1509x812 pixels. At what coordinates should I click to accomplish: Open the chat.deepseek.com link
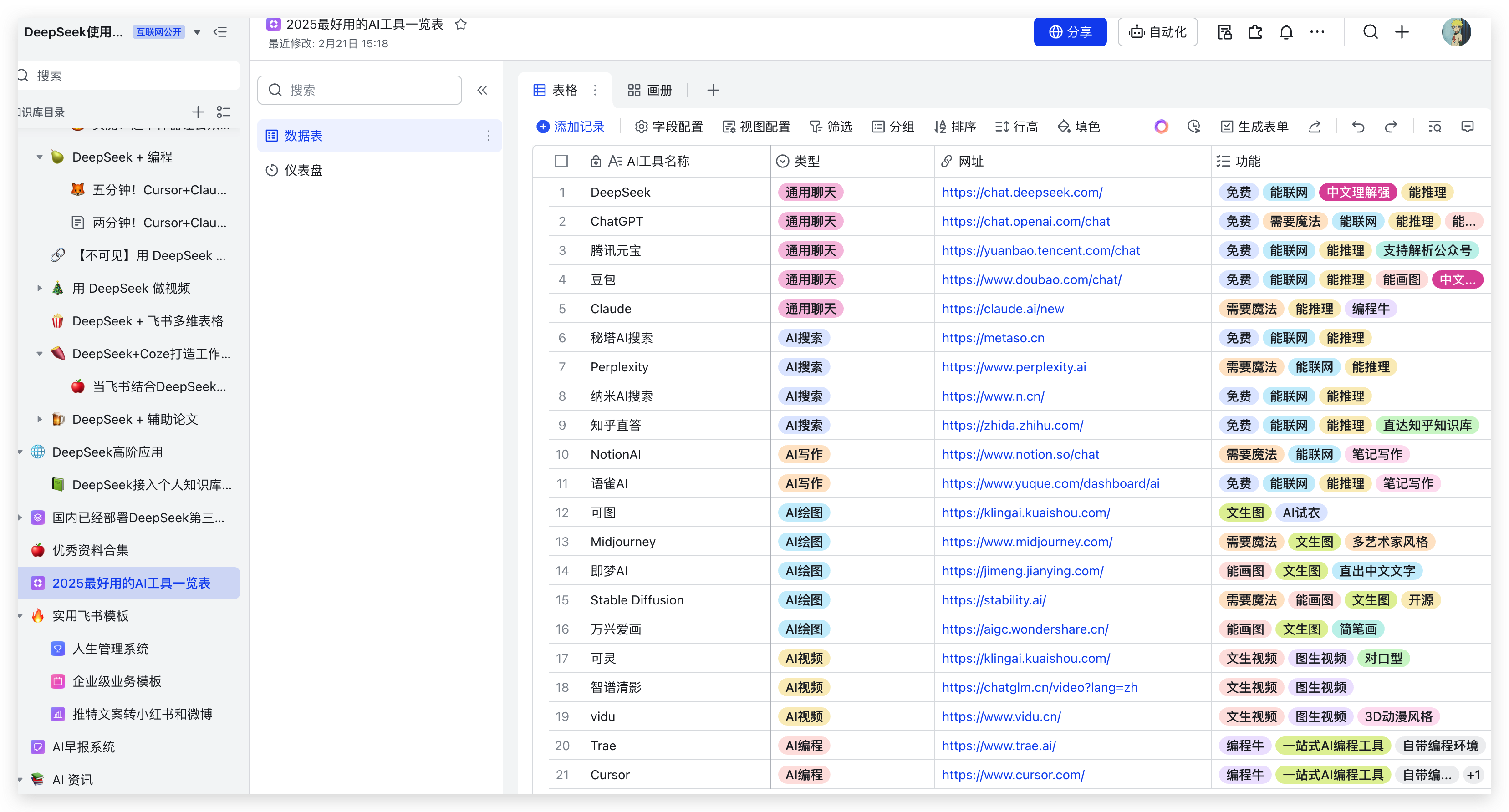click(x=1022, y=193)
